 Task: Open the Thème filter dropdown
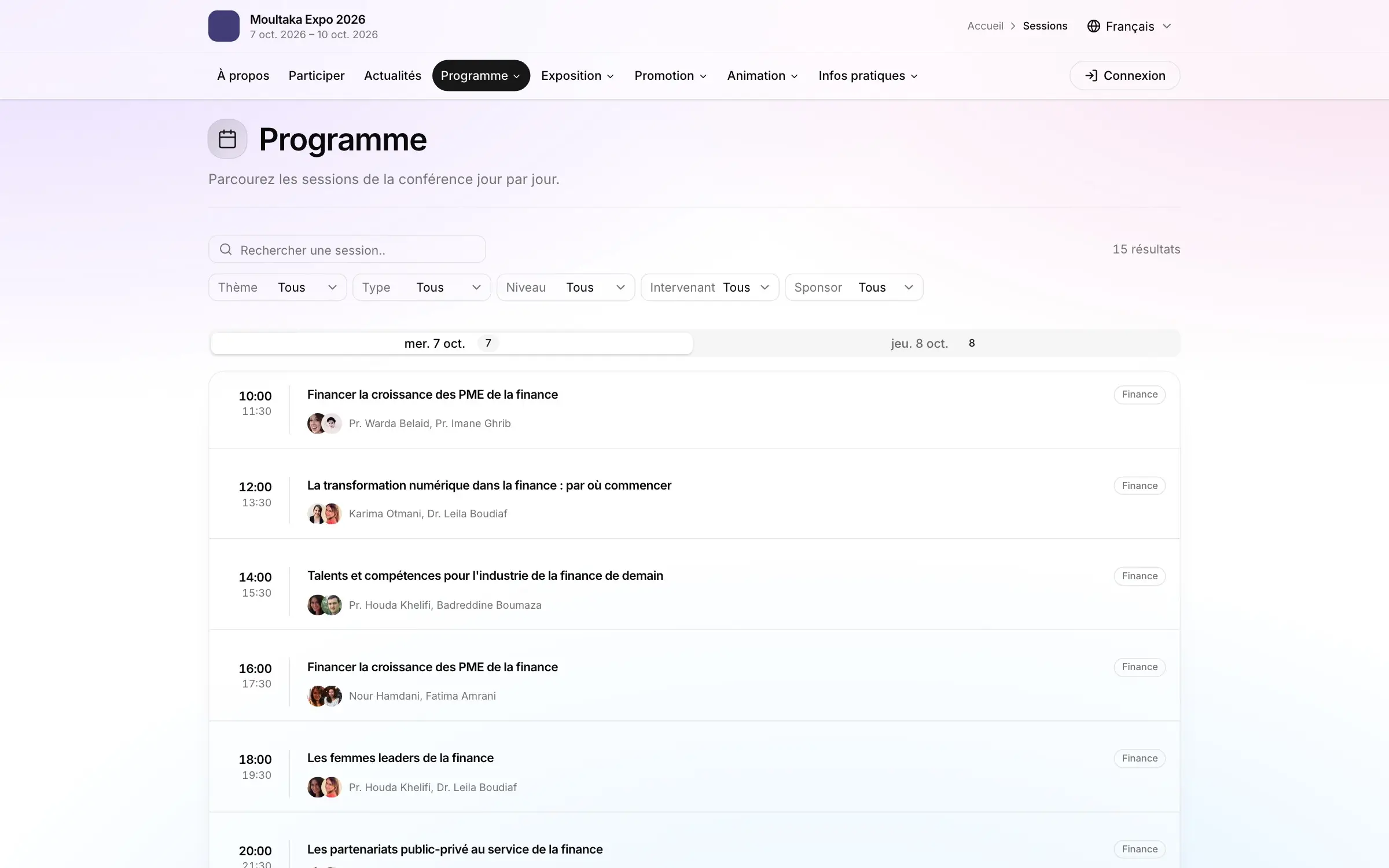tap(278, 288)
